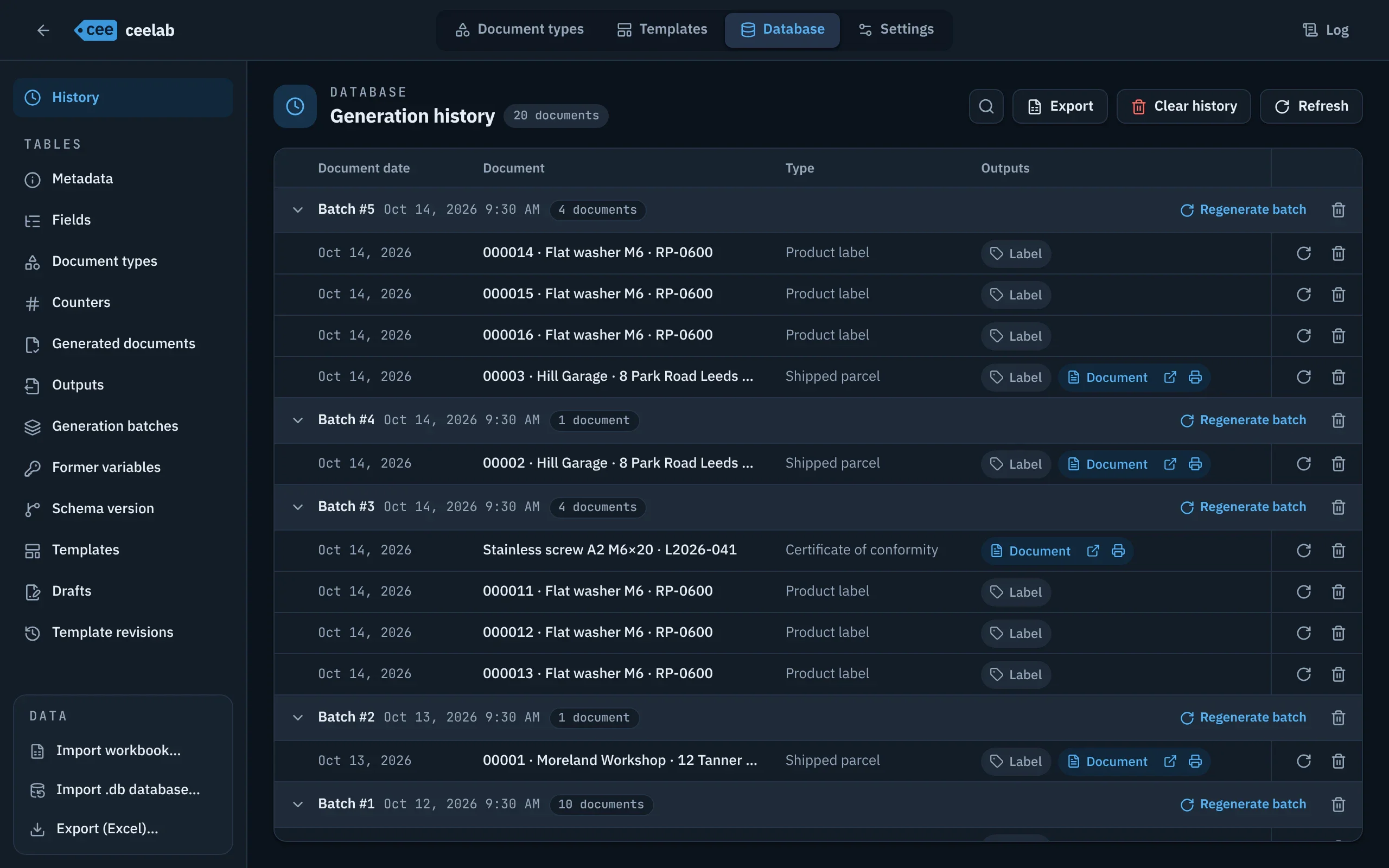Collapse Batch #5 group
Image resolution: width=1389 pixels, height=868 pixels.
297,209
